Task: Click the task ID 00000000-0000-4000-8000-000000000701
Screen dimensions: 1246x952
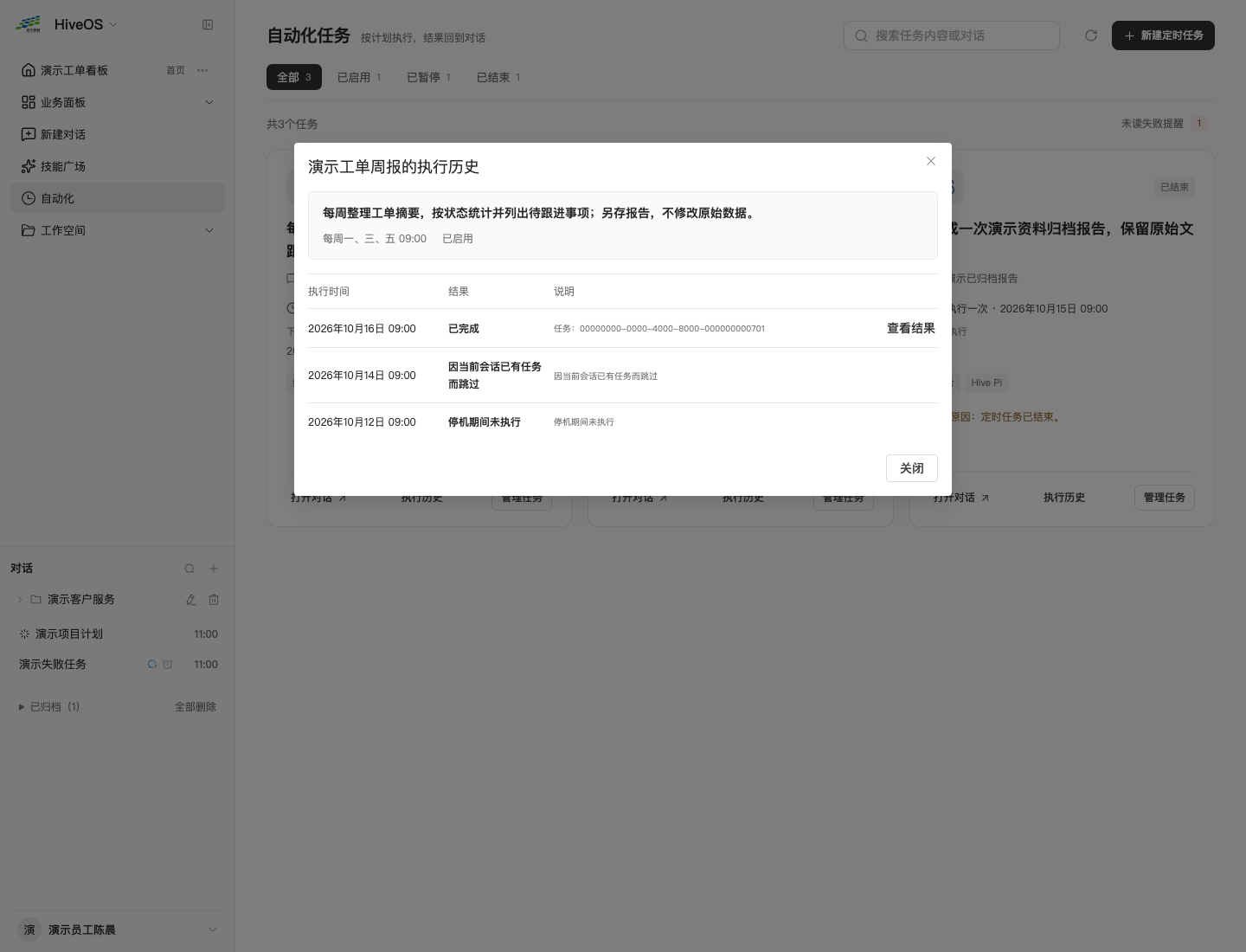Action: coord(672,329)
